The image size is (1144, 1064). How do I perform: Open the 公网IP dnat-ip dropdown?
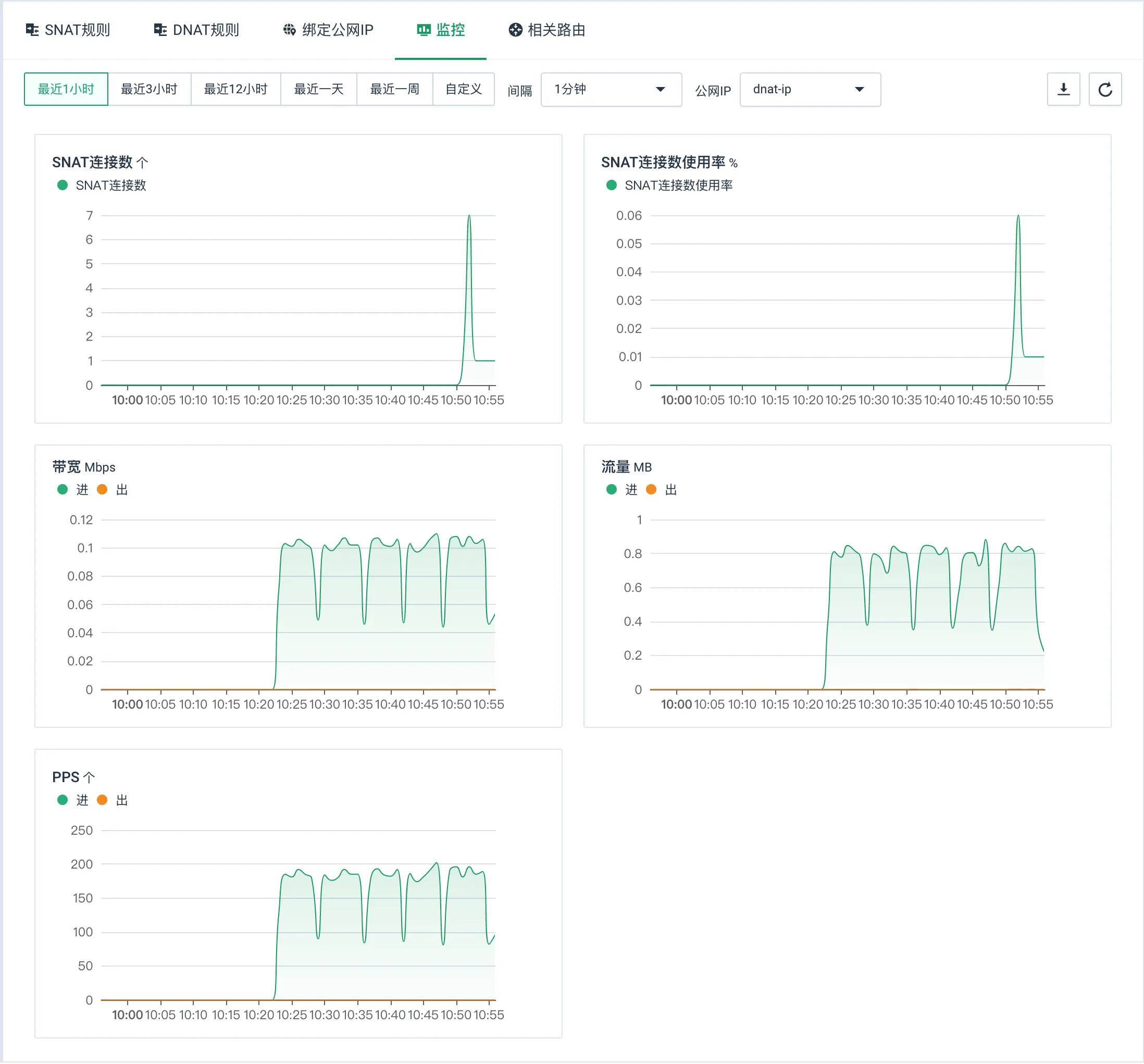tap(809, 89)
